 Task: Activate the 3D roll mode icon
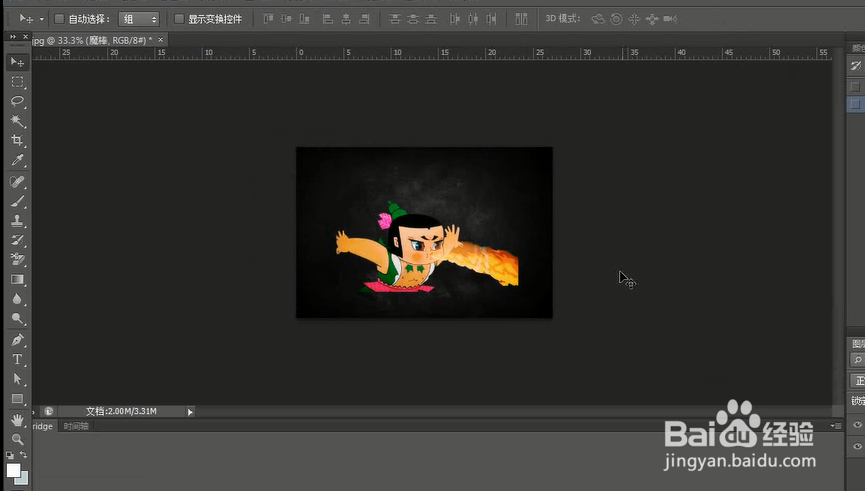(x=616, y=19)
